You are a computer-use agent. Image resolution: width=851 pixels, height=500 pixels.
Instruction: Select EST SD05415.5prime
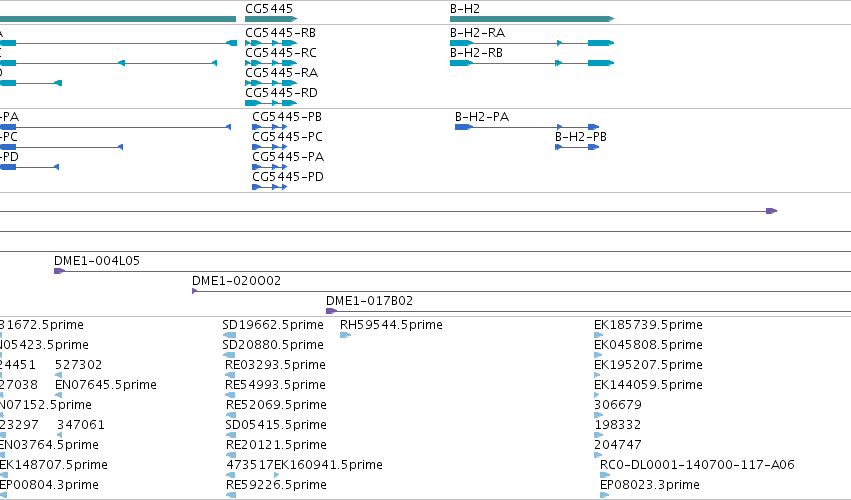tap(276, 426)
